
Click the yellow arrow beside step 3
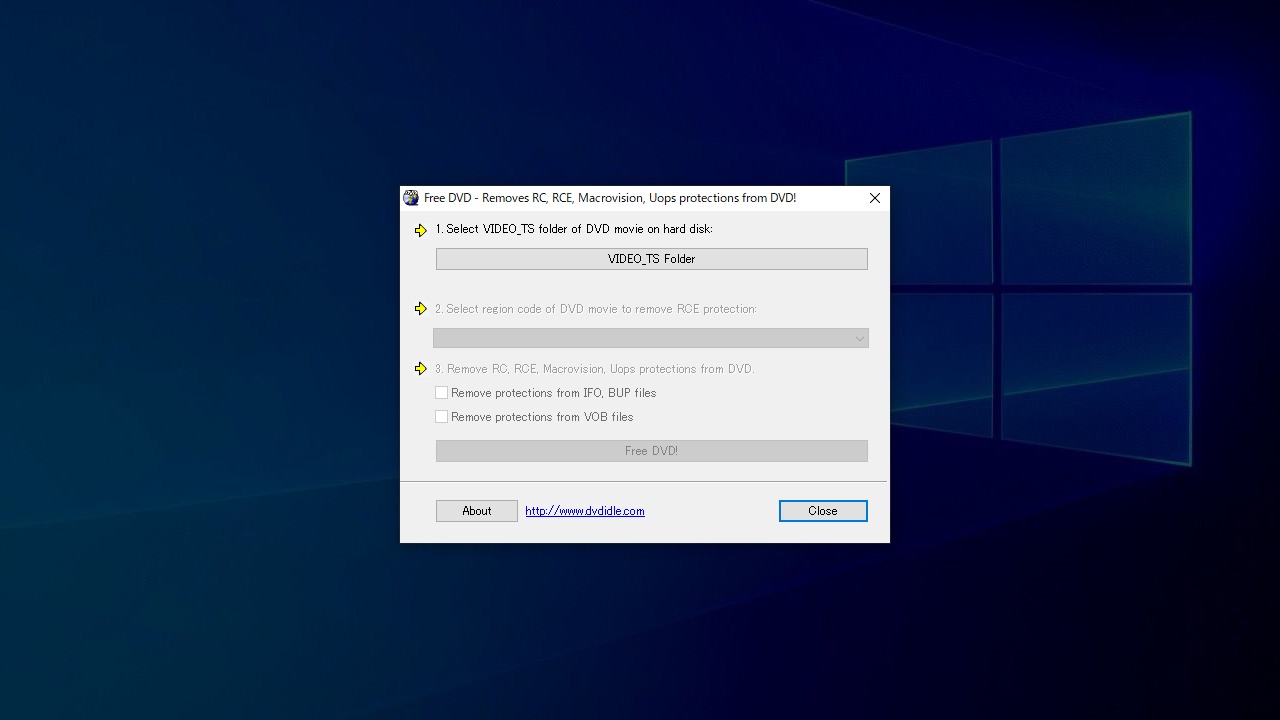[421, 369]
